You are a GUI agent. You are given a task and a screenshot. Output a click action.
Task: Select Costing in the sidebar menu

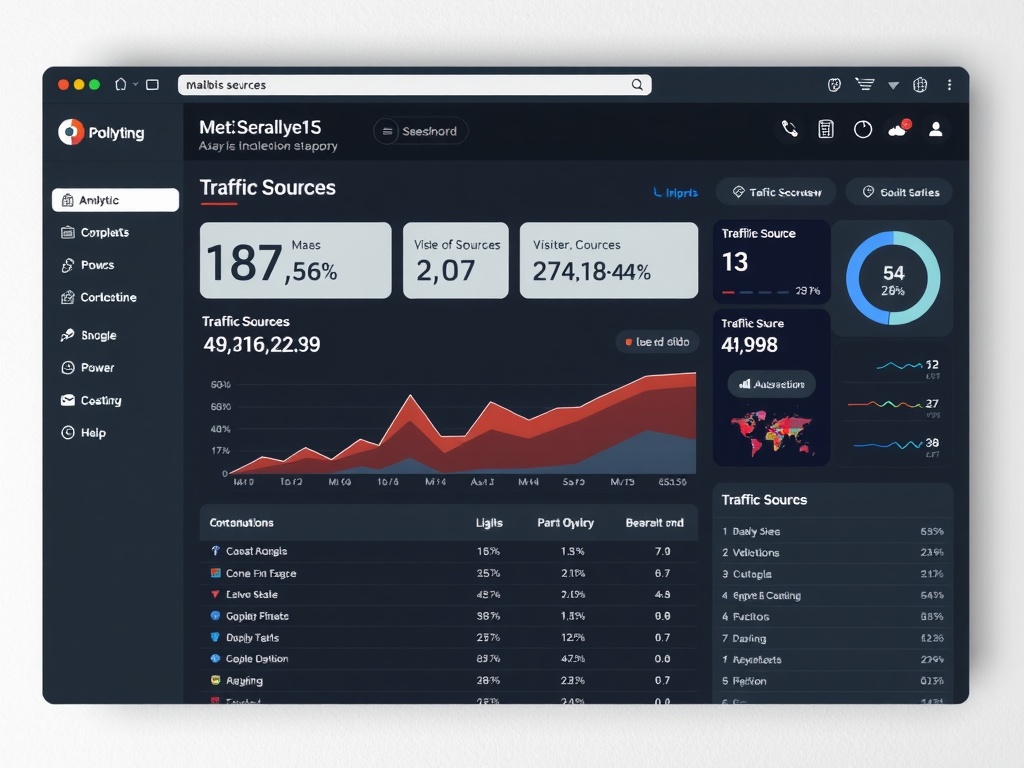click(100, 400)
